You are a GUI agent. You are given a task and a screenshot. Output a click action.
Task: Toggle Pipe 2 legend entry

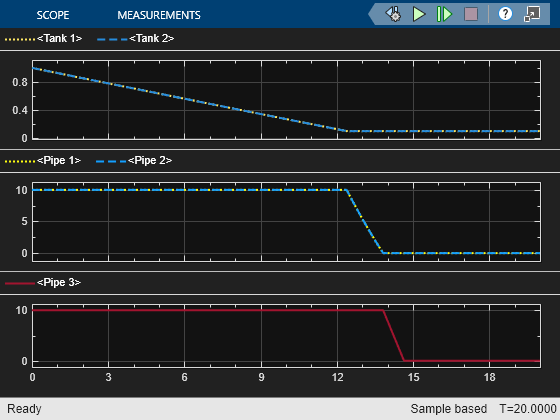(x=150, y=160)
